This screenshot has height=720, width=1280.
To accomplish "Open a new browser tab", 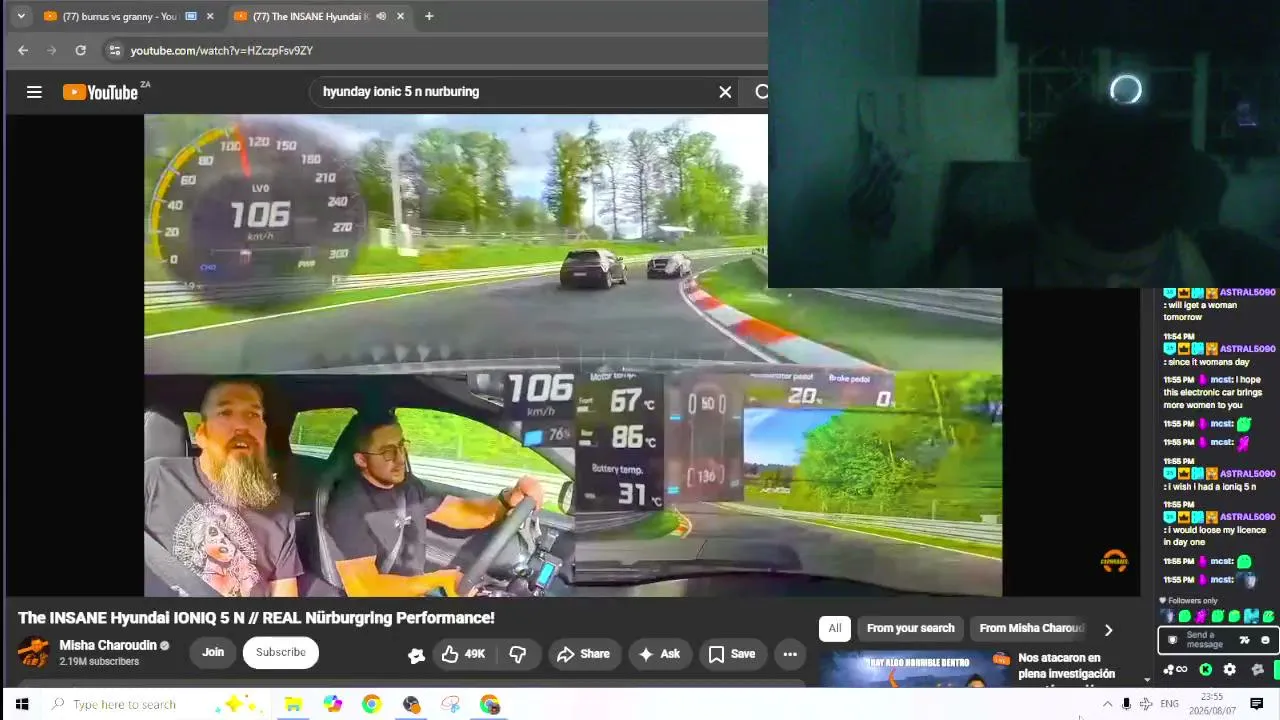I will [x=429, y=16].
